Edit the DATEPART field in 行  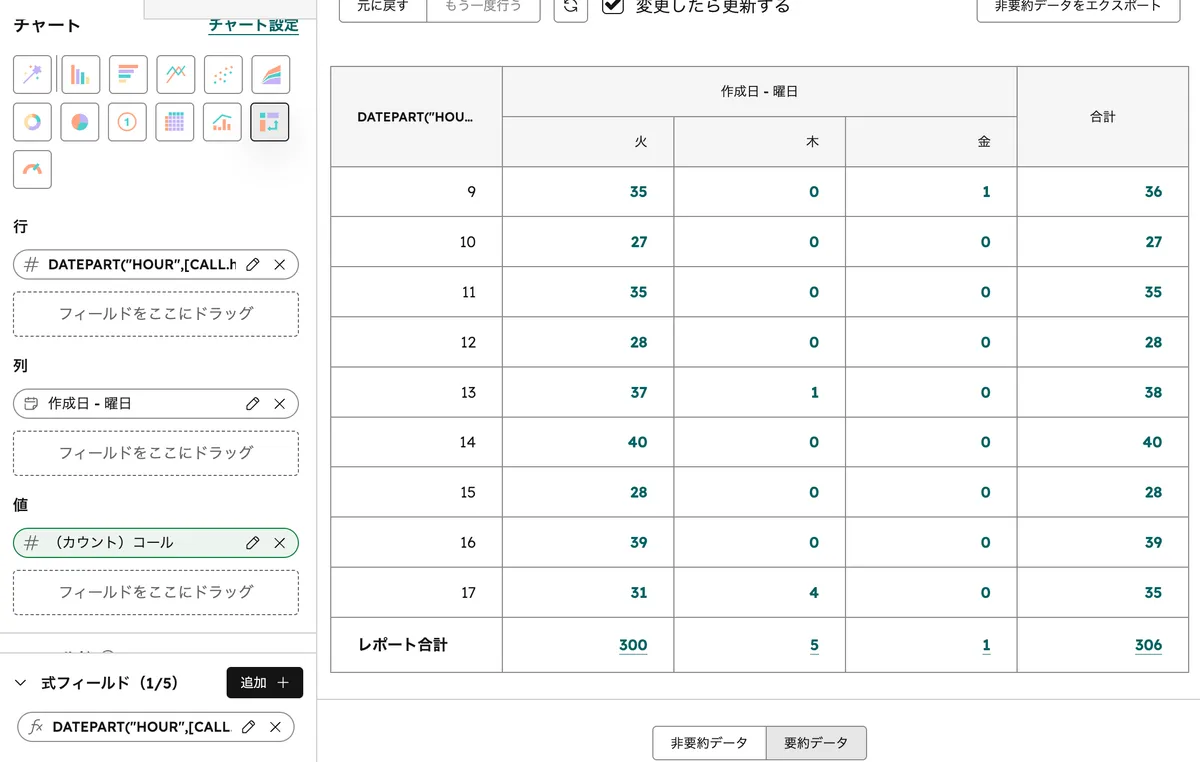[x=253, y=264]
